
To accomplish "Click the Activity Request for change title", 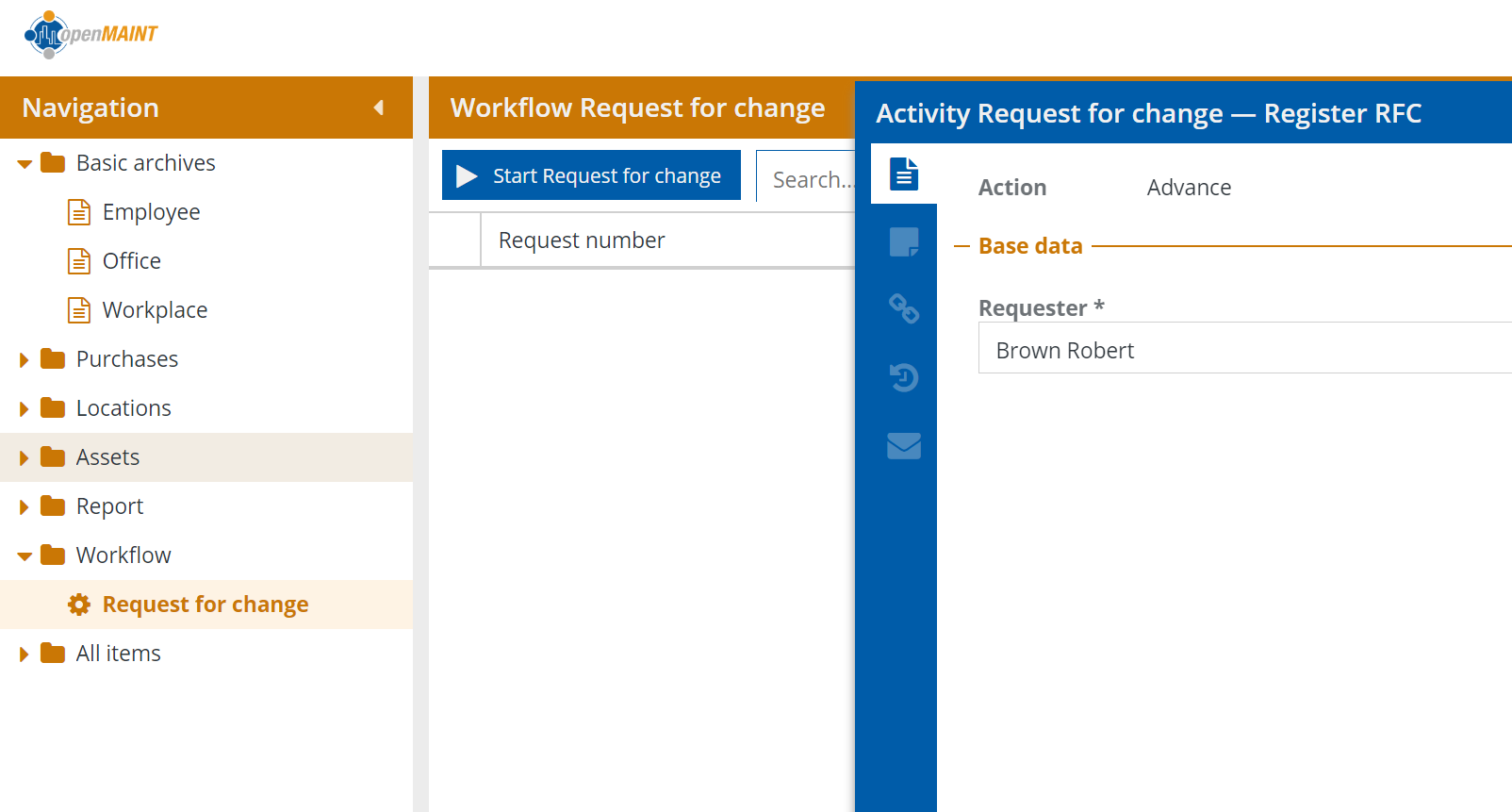I will (x=1148, y=113).
